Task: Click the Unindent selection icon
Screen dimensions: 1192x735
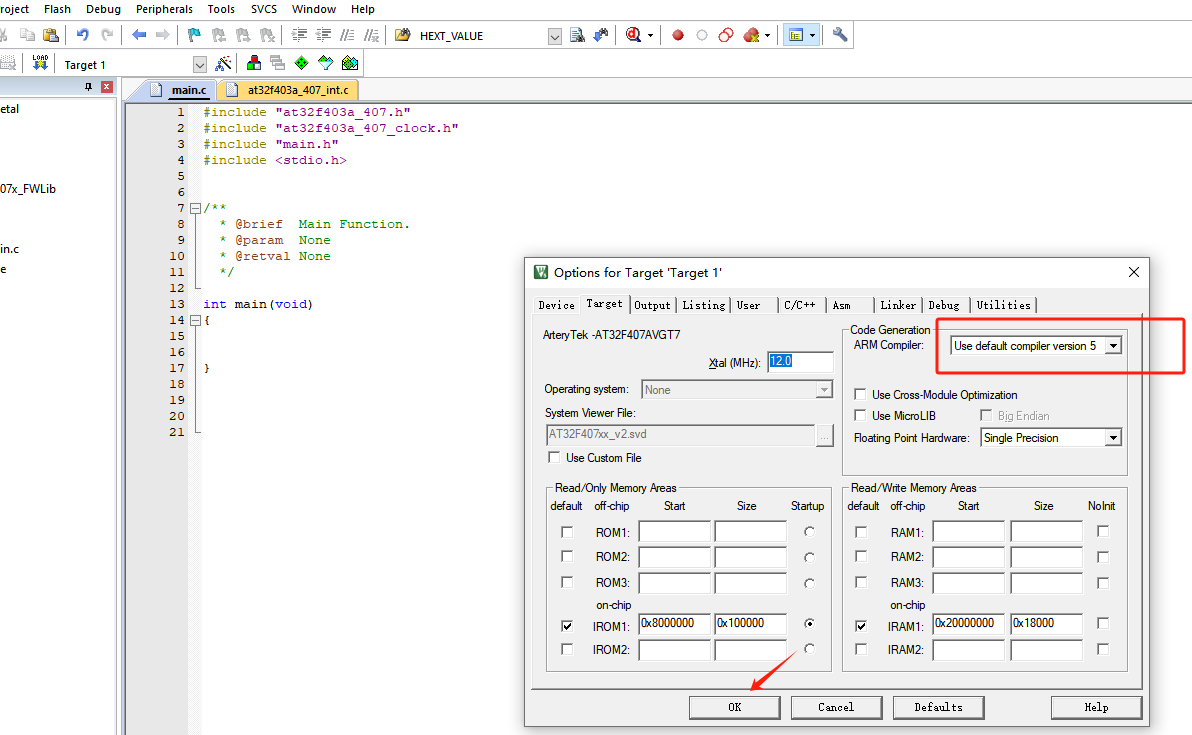Action: pyautogui.click(x=323, y=35)
